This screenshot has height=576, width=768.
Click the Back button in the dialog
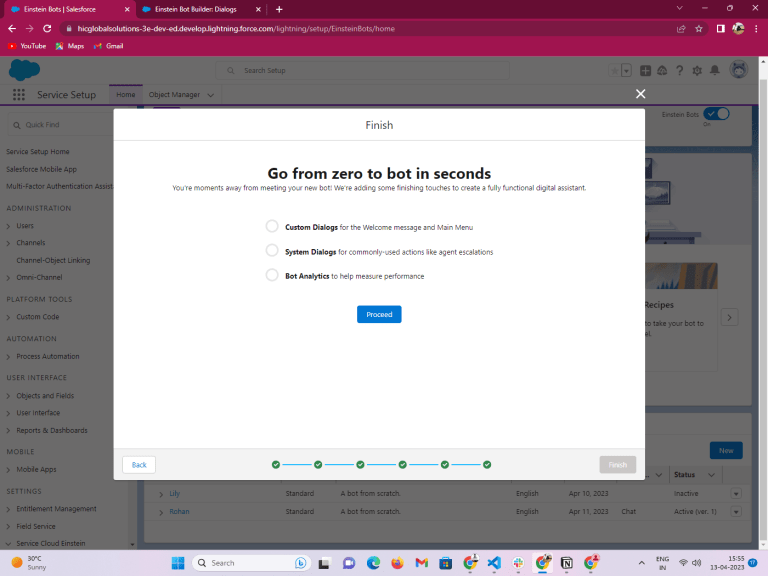(x=139, y=465)
